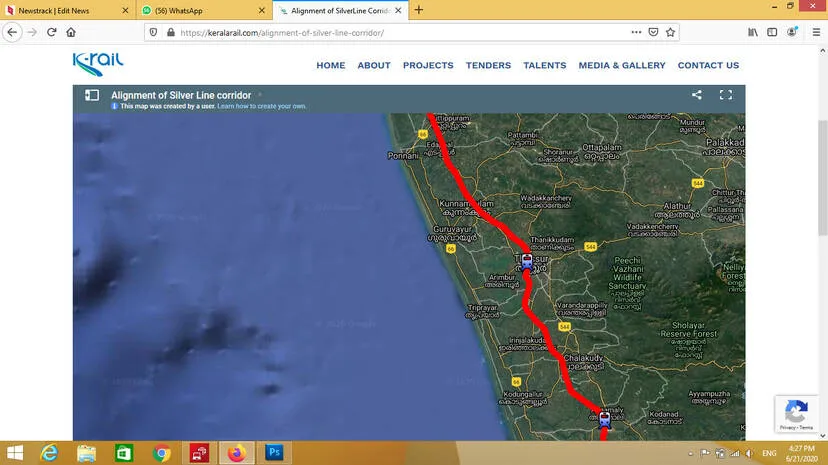
Task: Open page actions three-dot menu
Action: click(636, 32)
